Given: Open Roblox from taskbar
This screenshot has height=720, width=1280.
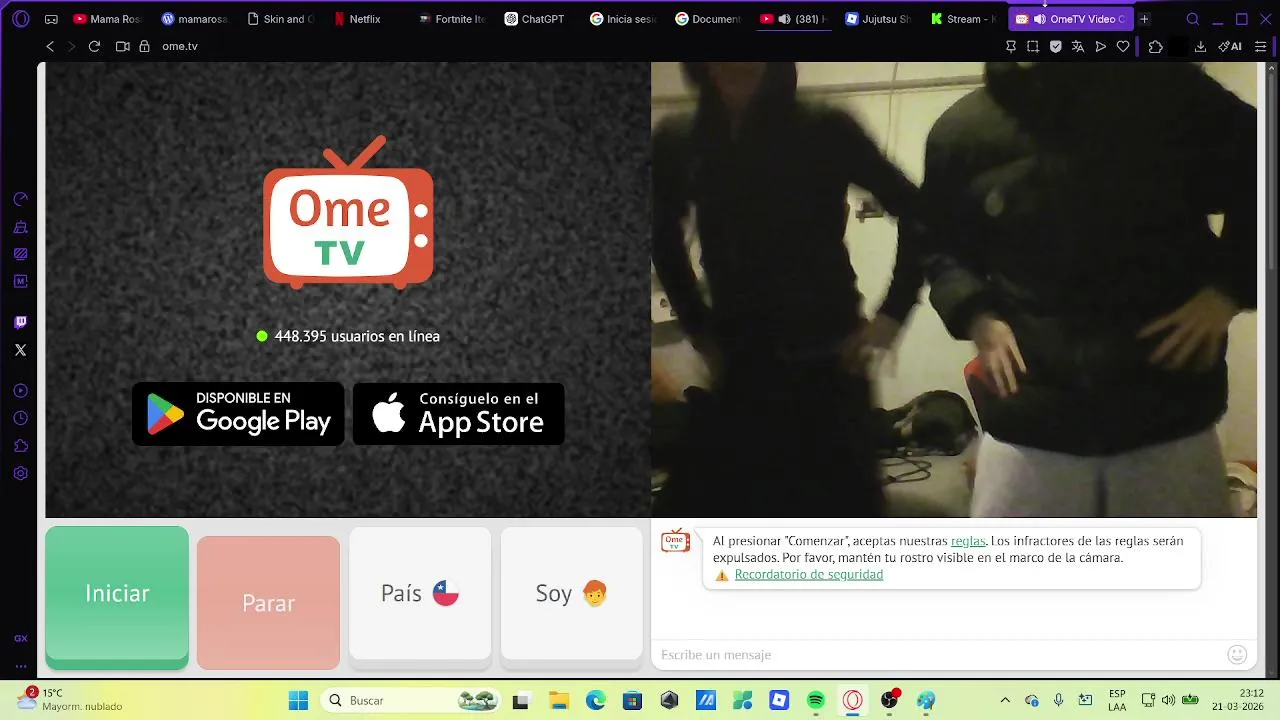Looking at the screenshot, I should (x=779, y=700).
